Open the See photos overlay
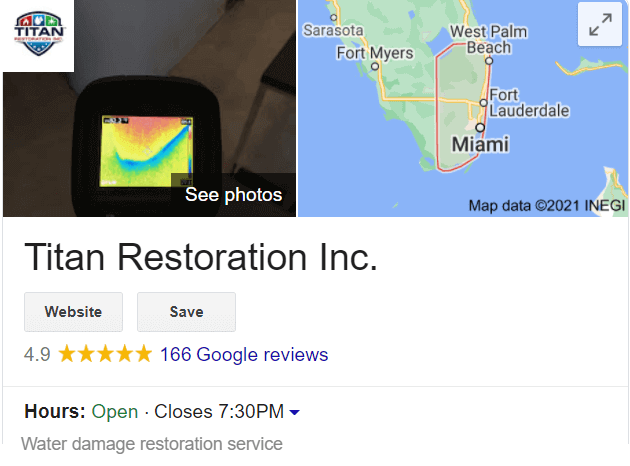This screenshot has height=466, width=630. coord(233,195)
